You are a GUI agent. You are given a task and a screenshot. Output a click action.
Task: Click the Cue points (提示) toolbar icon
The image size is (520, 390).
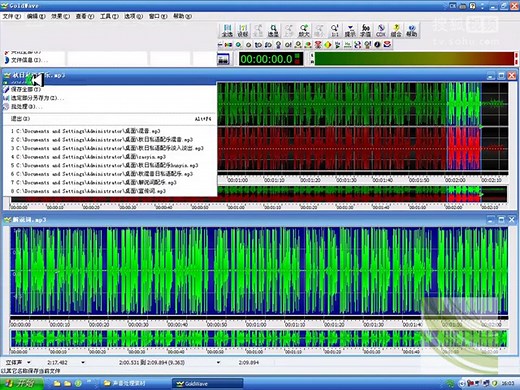(x=350, y=31)
